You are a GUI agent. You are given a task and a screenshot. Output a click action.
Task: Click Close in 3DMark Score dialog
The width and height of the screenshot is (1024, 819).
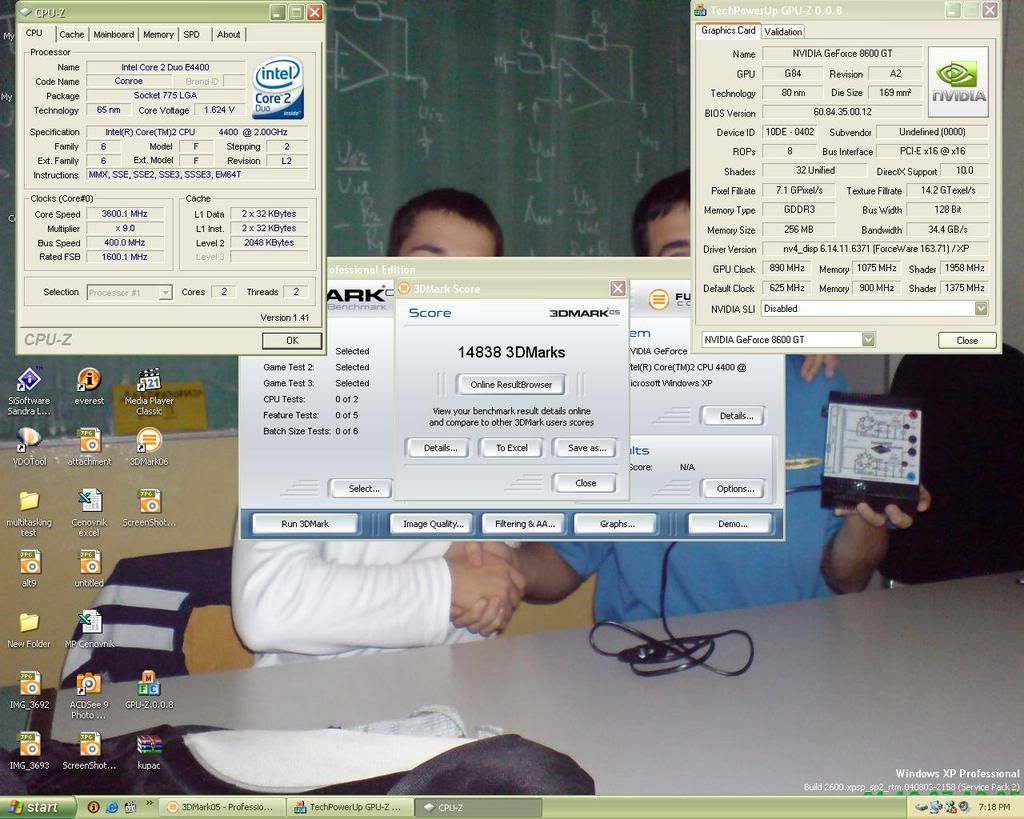coord(585,483)
